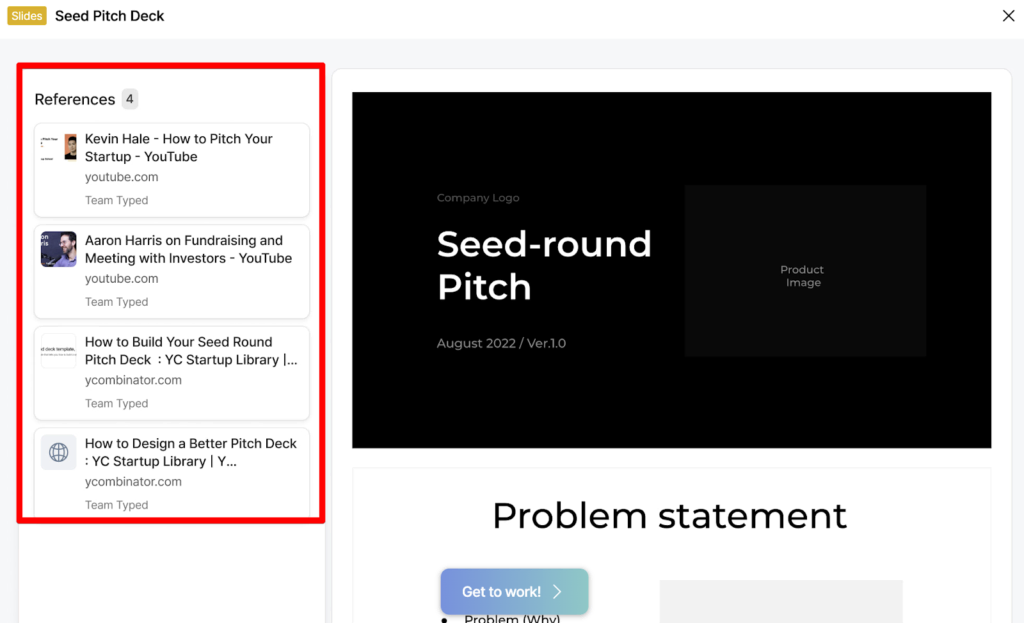Open How to Build Your Seed Round Pitch Deck

(190, 351)
